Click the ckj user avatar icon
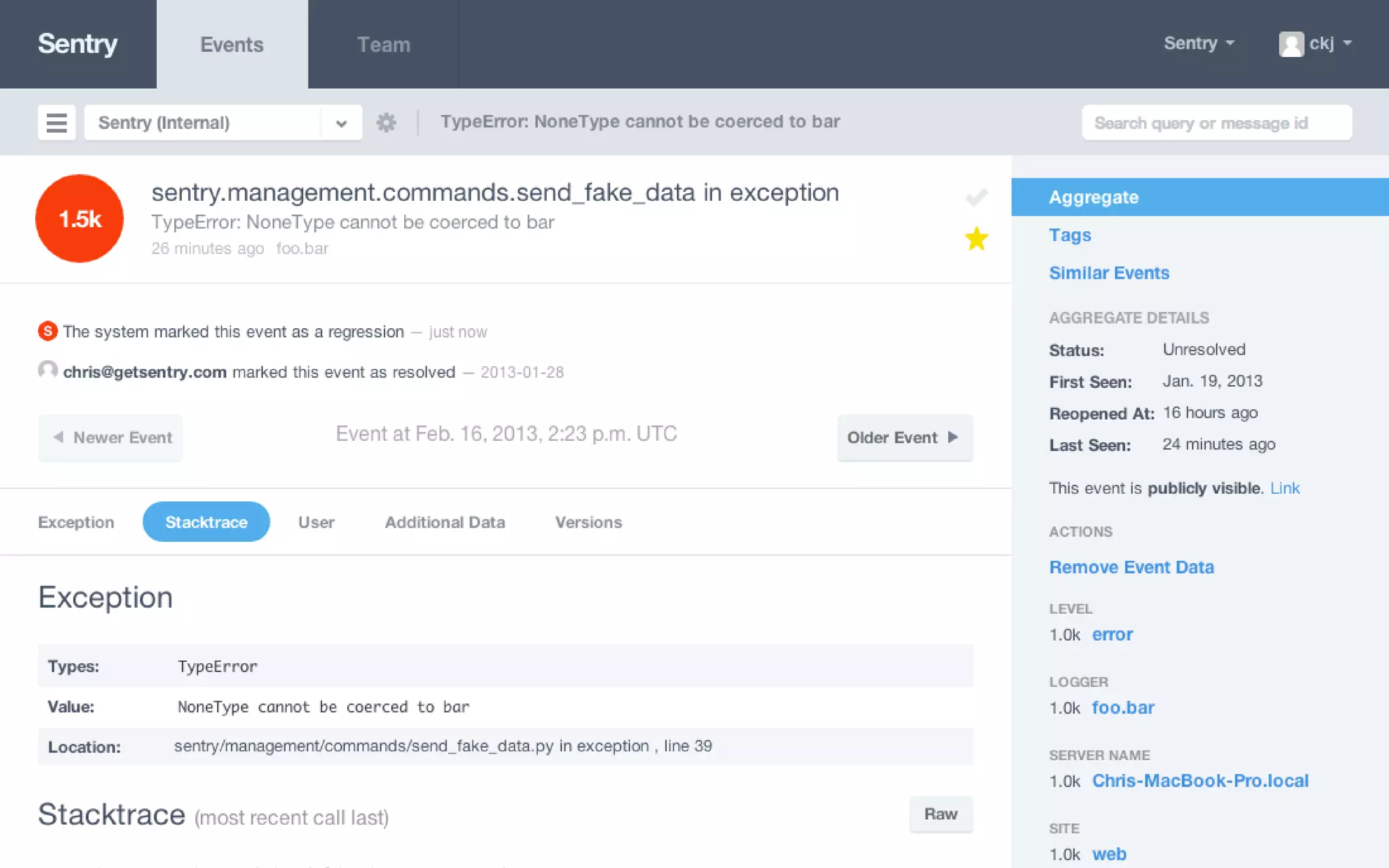This screenshot has width=1389, height=868. 1291,44
